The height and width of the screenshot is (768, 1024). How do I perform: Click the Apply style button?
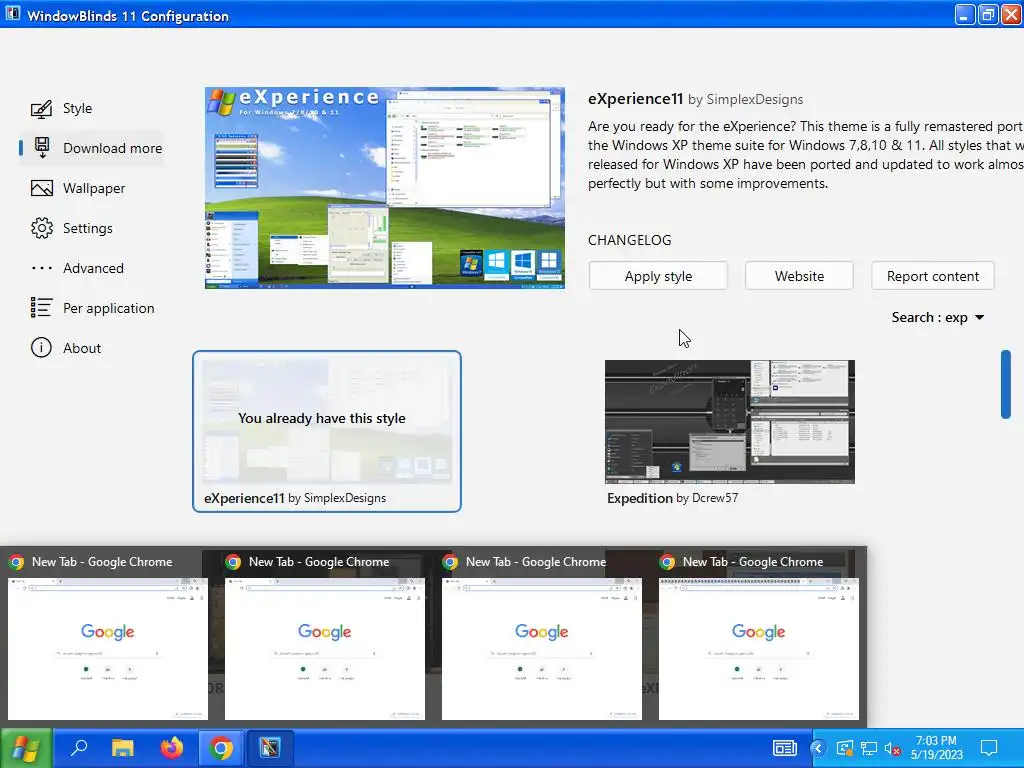(x=658, y=276)
